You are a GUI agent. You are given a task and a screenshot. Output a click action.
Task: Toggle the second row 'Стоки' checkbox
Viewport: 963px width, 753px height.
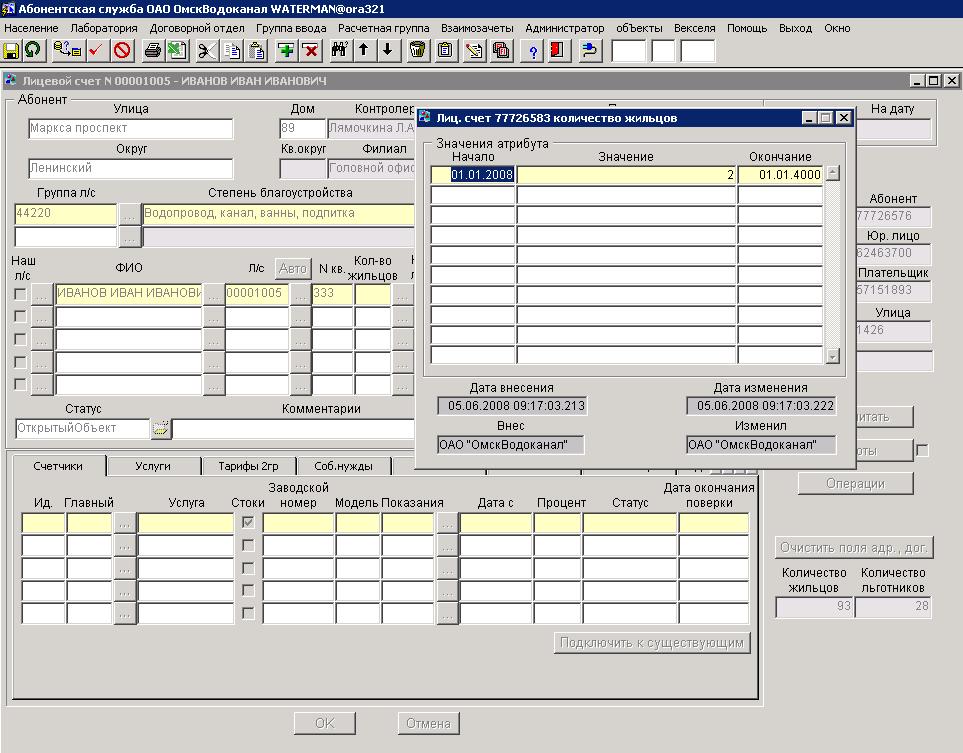click(248, 545)
